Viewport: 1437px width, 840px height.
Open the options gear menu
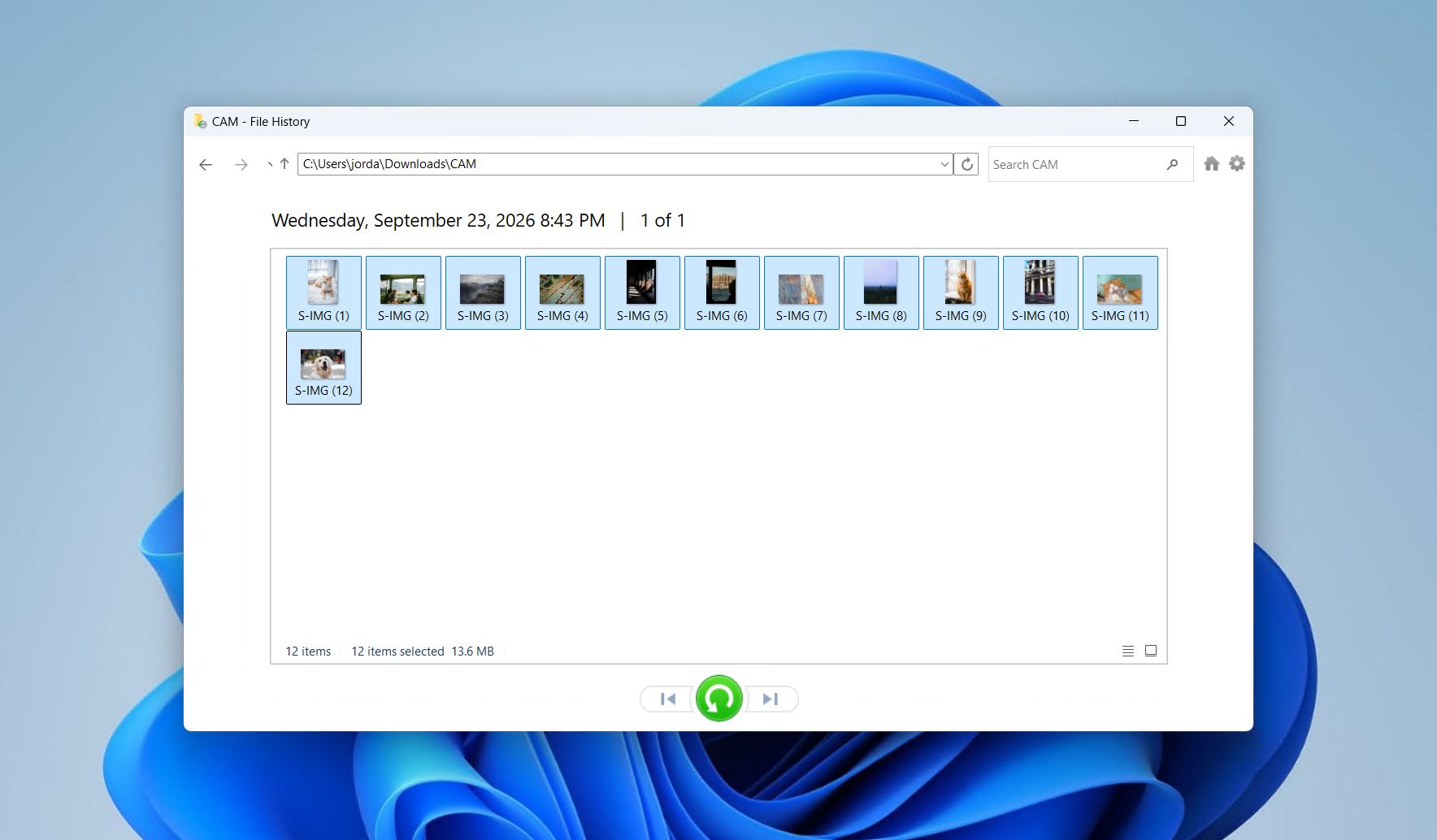[x=1237, y=164]
